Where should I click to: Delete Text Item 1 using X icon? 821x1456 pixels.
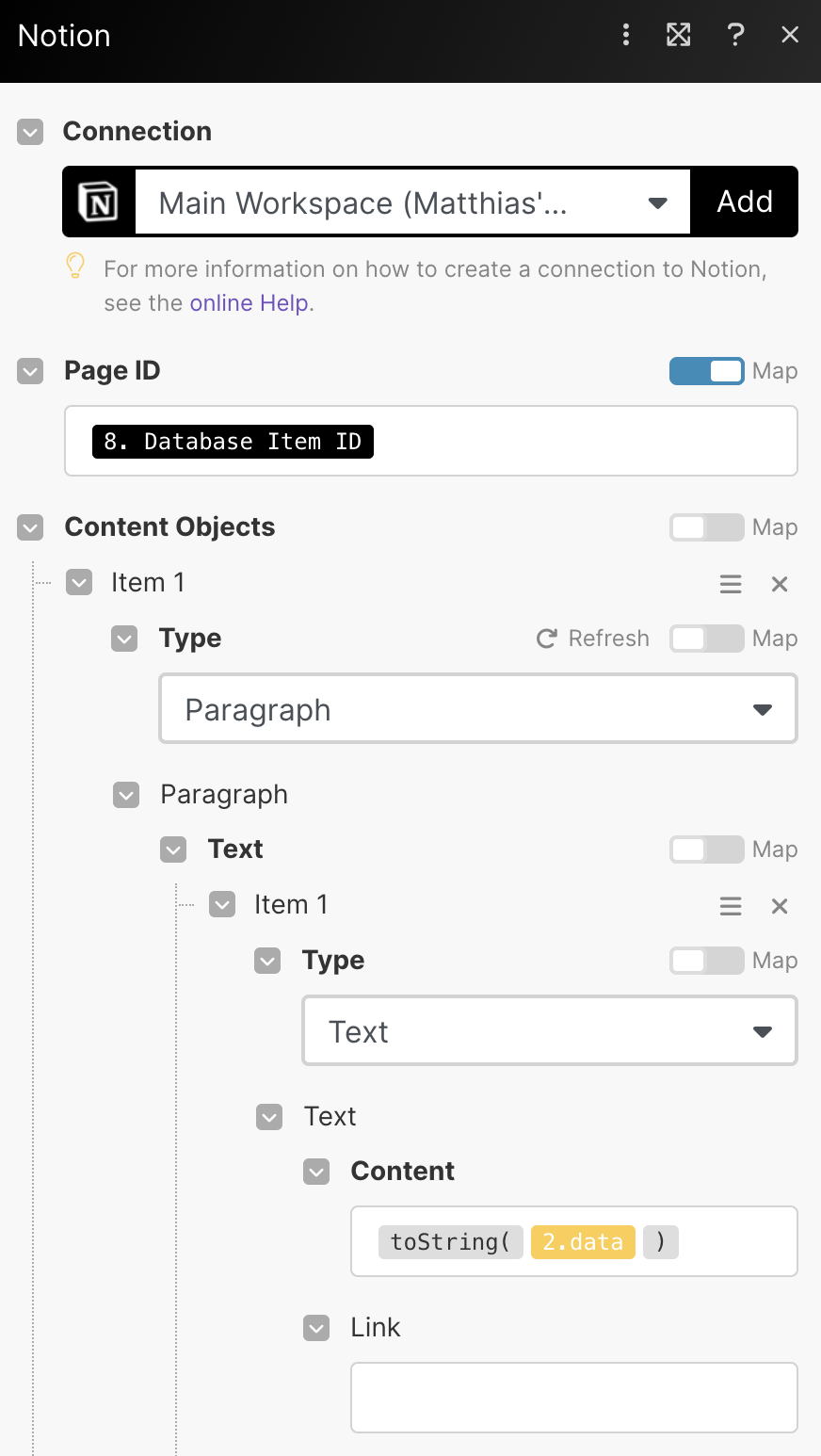tap(780, 906)
